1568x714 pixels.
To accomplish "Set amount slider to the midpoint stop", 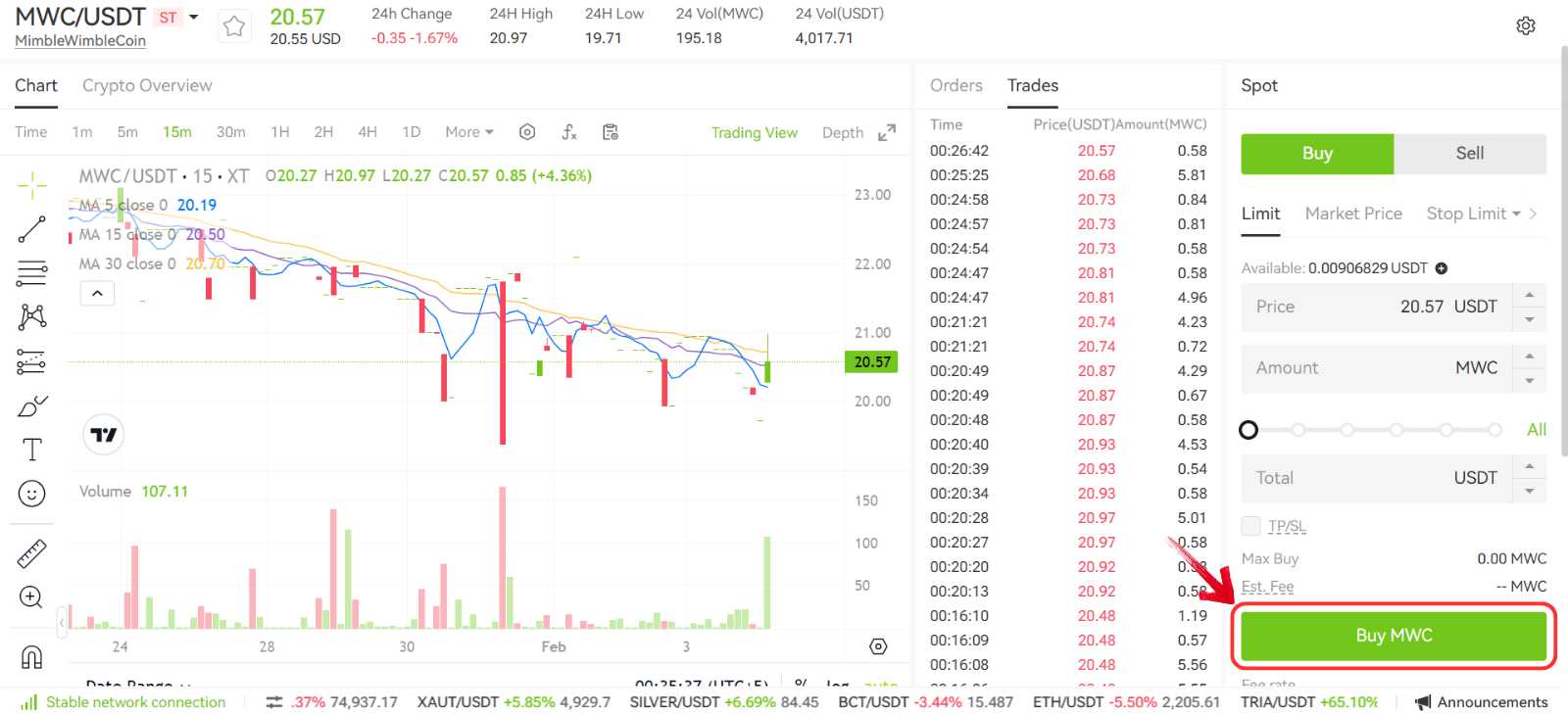I will pyautogui.click(x=1396, y=430).
